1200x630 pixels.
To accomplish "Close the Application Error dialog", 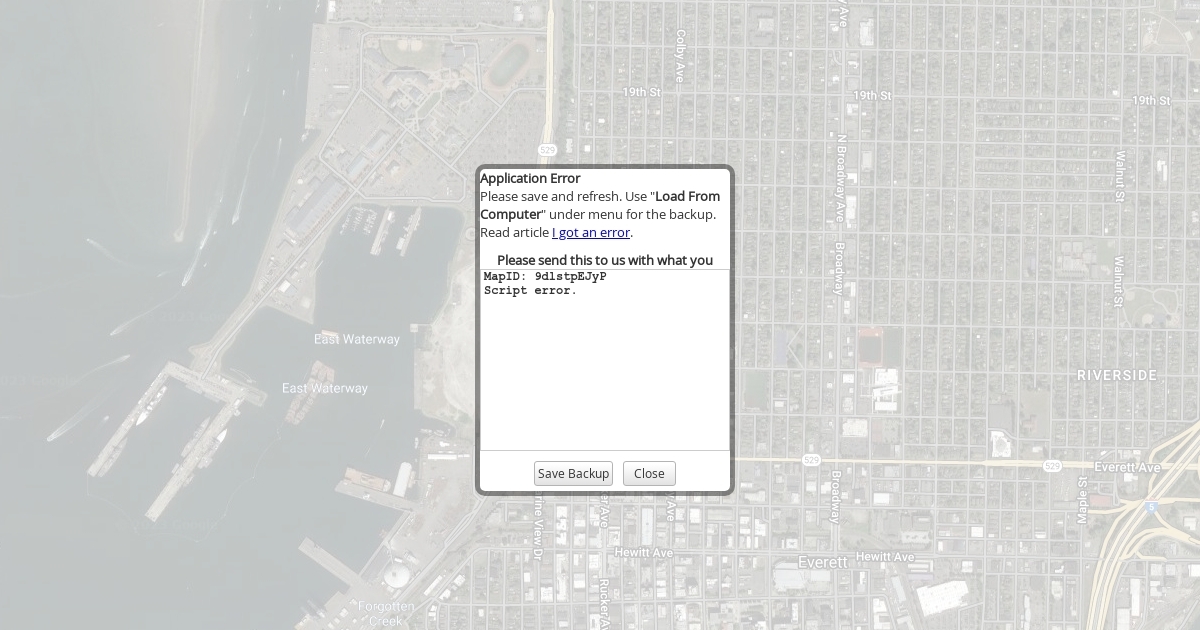I will pos(649,474).
